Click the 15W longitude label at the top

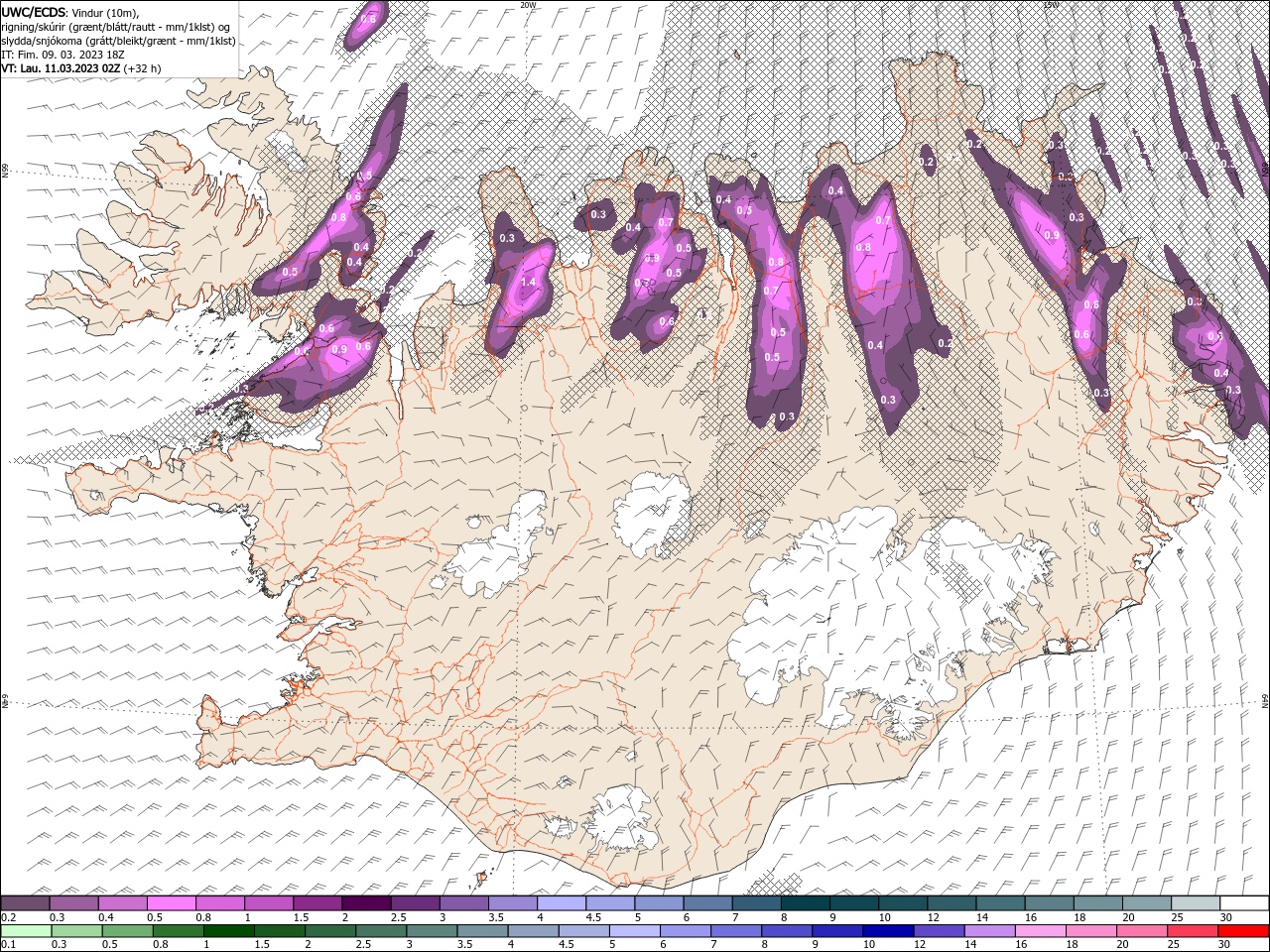(x=1051, y=5)
